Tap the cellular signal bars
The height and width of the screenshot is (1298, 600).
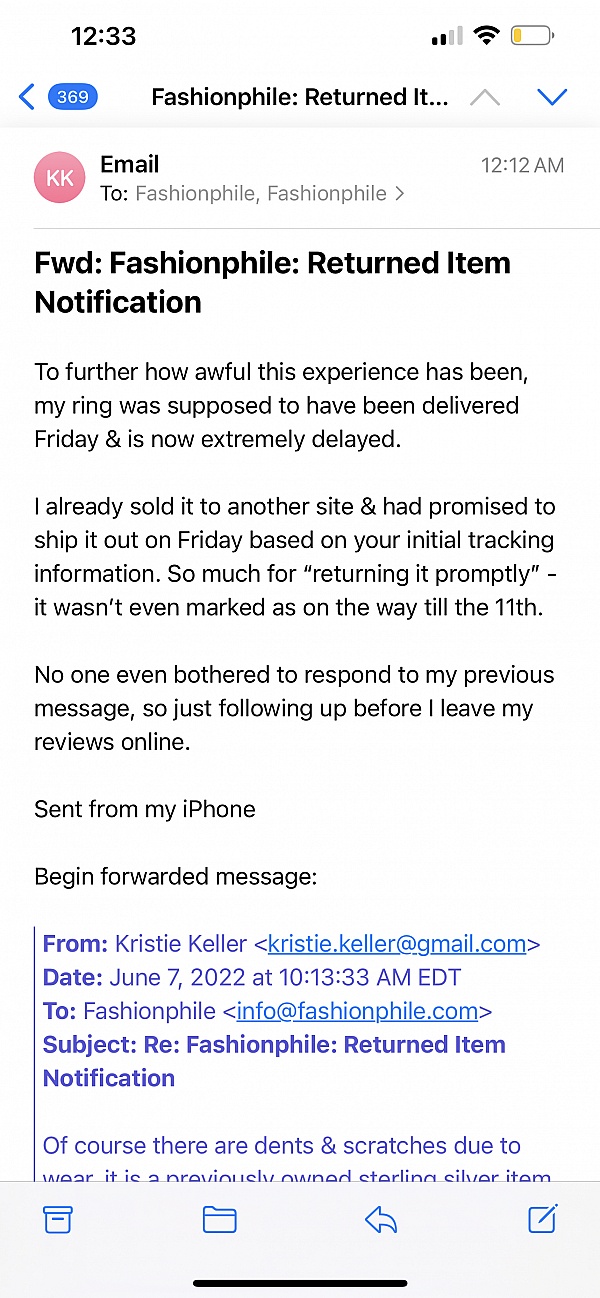click(445, 35)
